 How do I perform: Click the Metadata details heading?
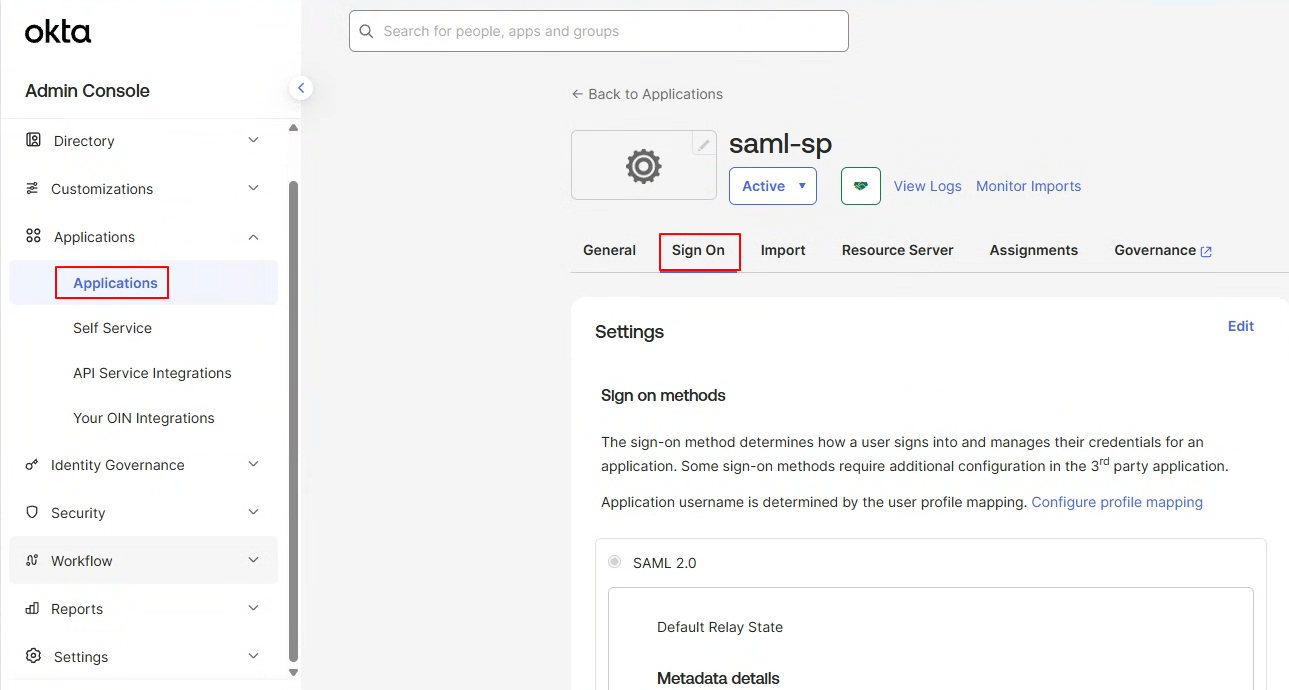tap(718, 678)
